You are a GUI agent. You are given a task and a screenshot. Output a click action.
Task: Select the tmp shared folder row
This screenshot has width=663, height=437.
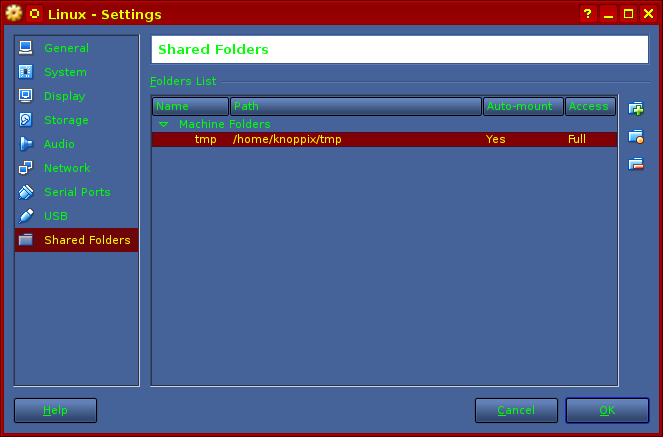[x=384, y=139]
